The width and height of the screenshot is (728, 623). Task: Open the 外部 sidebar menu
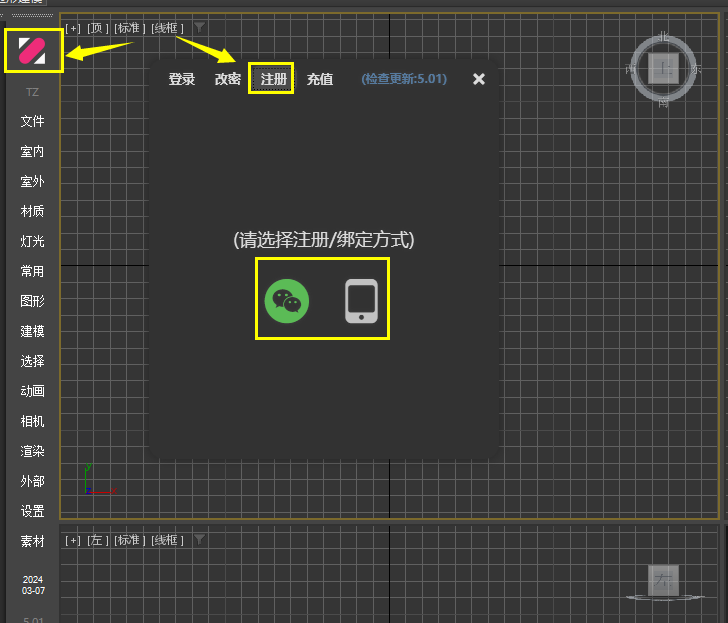tap(32, 481)
